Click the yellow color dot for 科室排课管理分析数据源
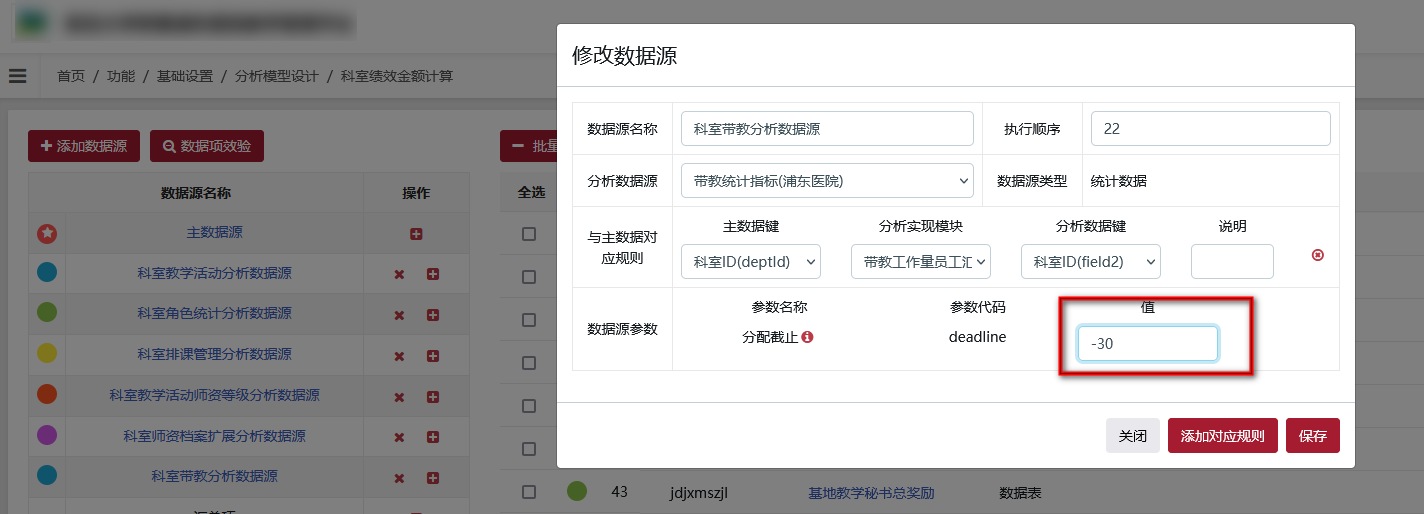This screenshot has height=514, width=1424. (47, 353)
